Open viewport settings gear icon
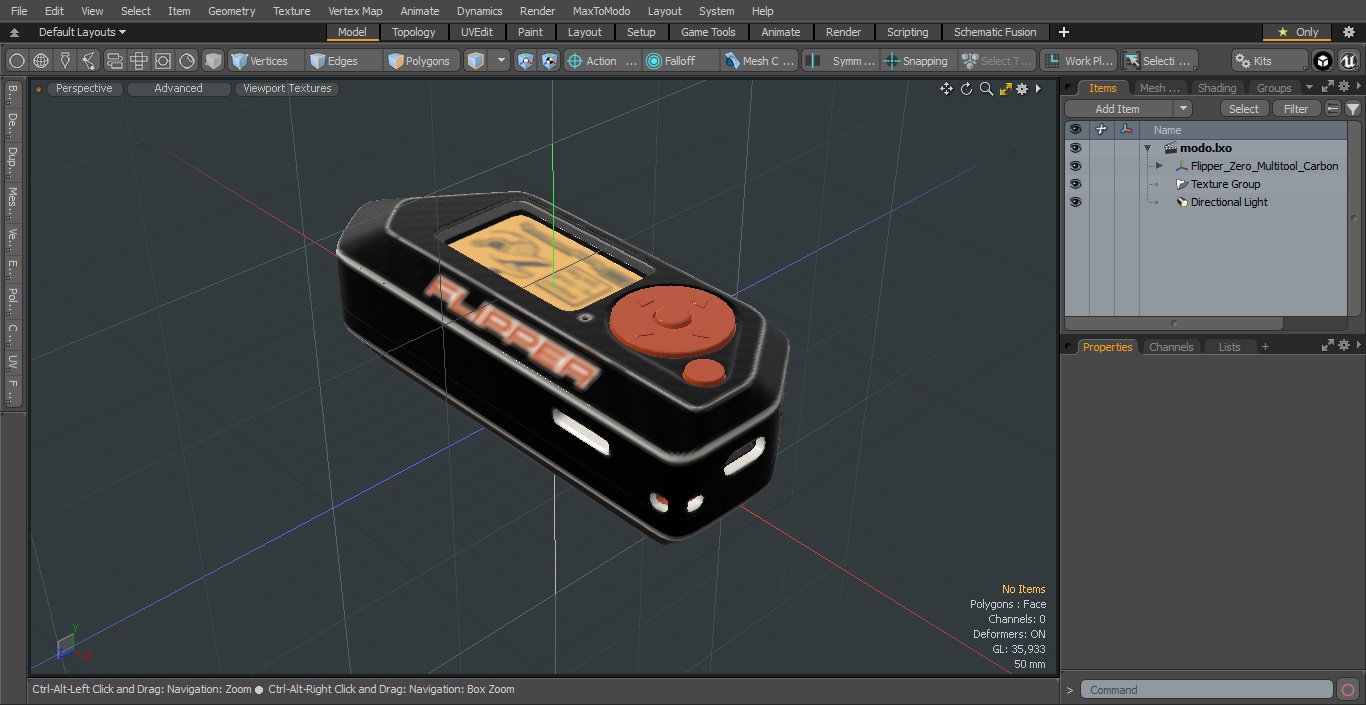Viewport: 1366px width, 705px height. (1022, 89)
